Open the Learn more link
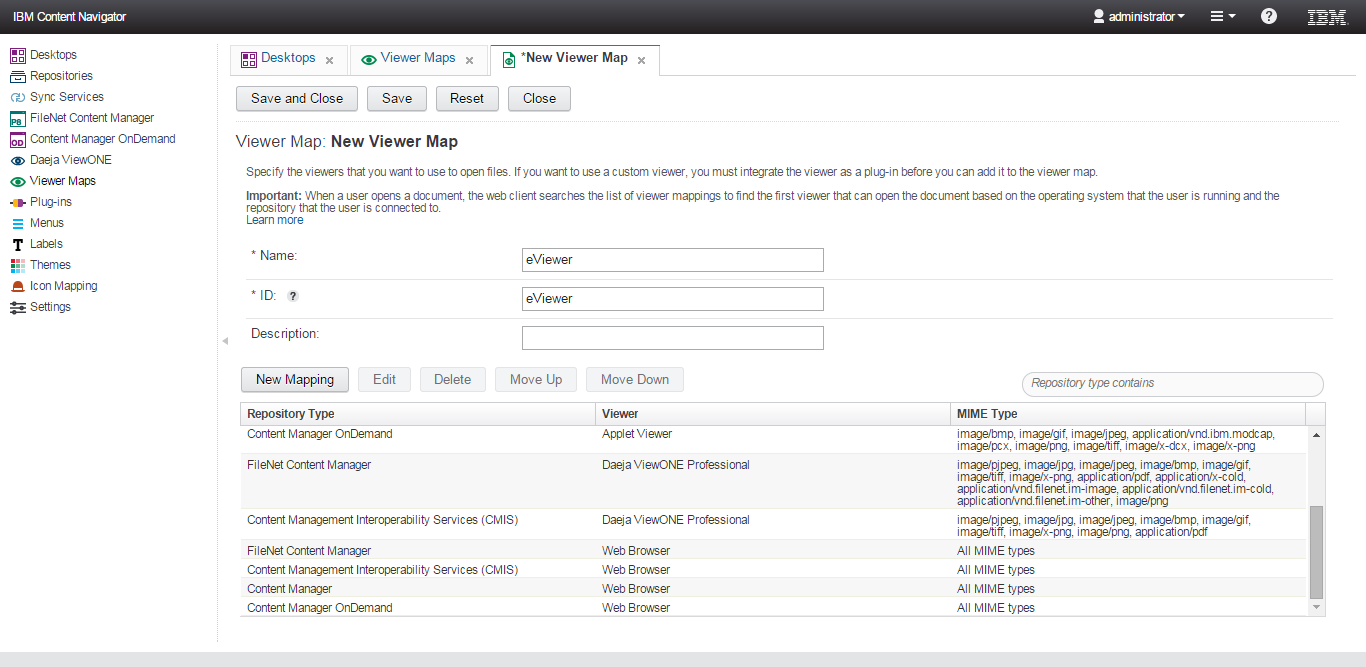Screen dimensions: 1366x667 click(274, 220)
